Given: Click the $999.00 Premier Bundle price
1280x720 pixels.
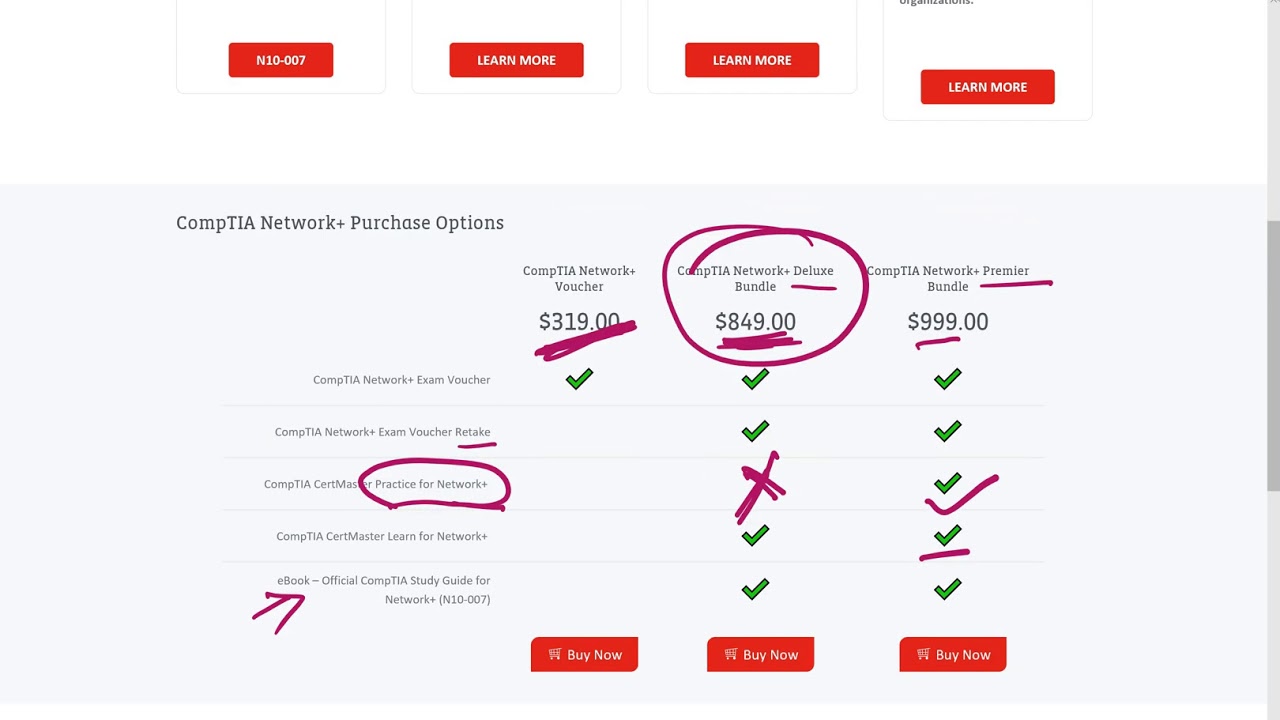Looking at the screenshot, I should [x=947, y=322].
